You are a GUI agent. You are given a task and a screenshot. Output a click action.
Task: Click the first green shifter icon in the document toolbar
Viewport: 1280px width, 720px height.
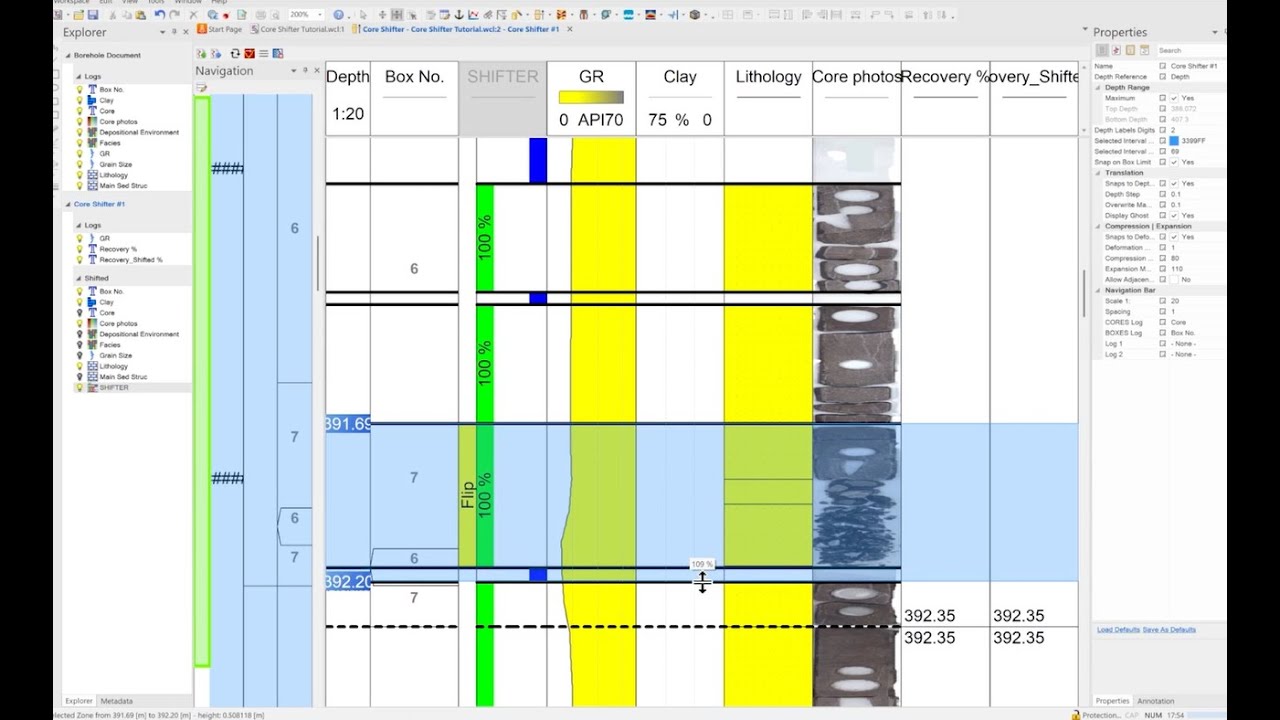point(201,53)
